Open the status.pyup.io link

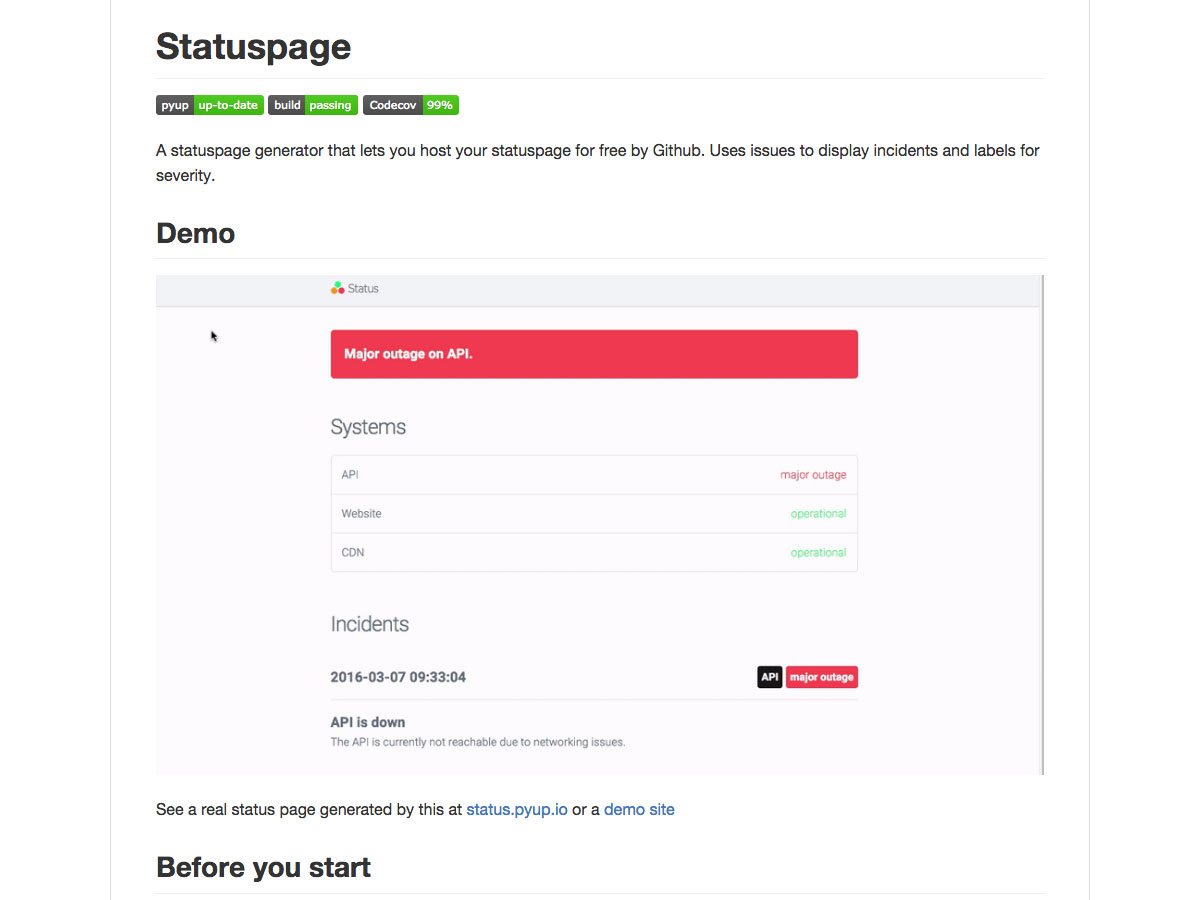click(517, 809)
